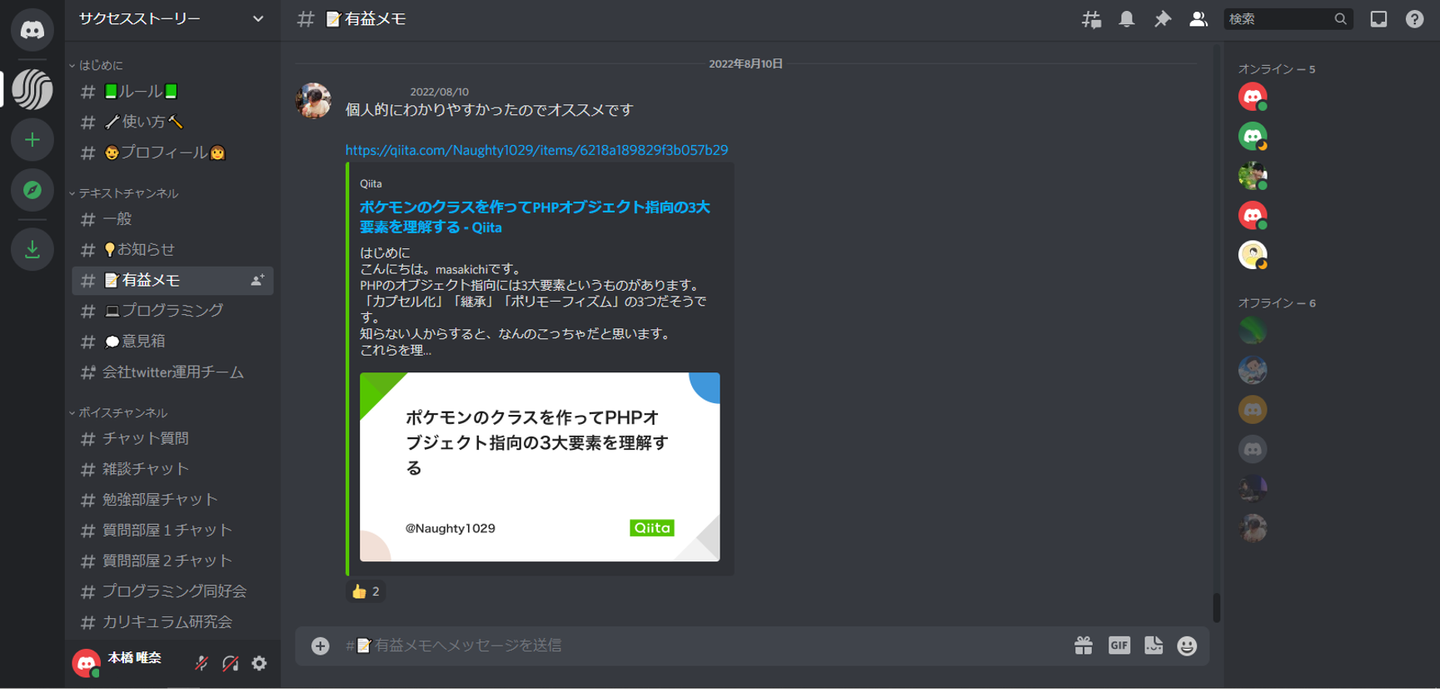Open the 雑談チャット channel

(x=172, y=469)
